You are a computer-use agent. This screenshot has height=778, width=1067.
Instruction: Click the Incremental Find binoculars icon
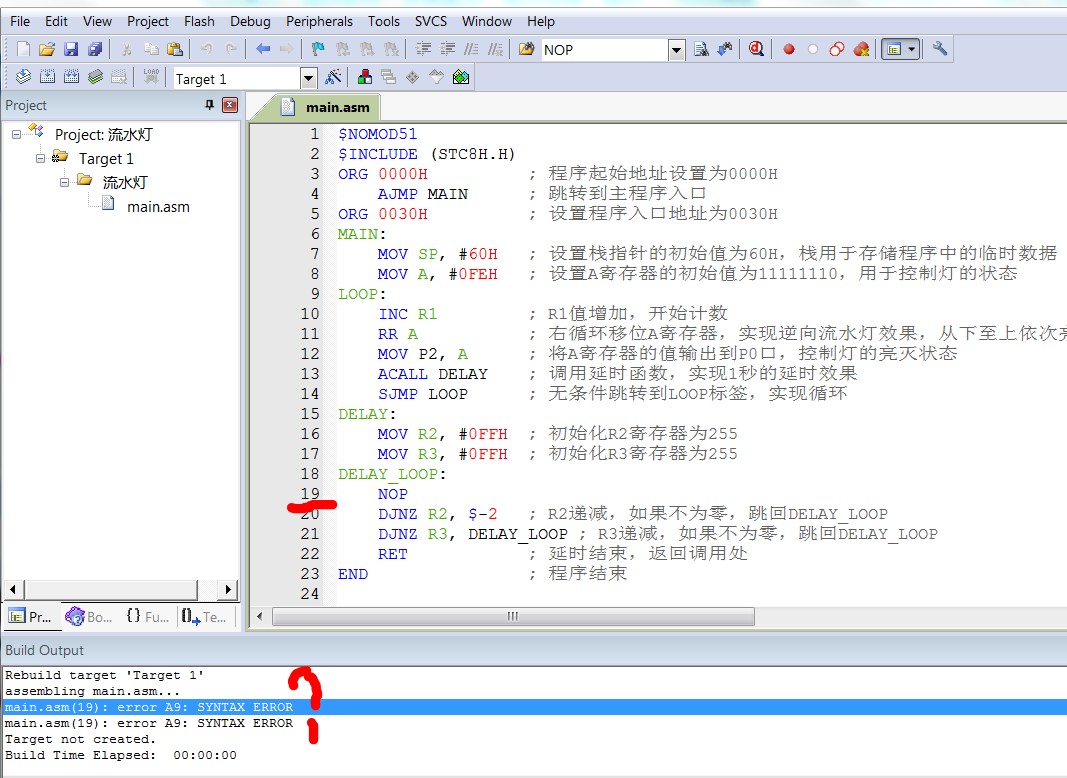[725, 49]
